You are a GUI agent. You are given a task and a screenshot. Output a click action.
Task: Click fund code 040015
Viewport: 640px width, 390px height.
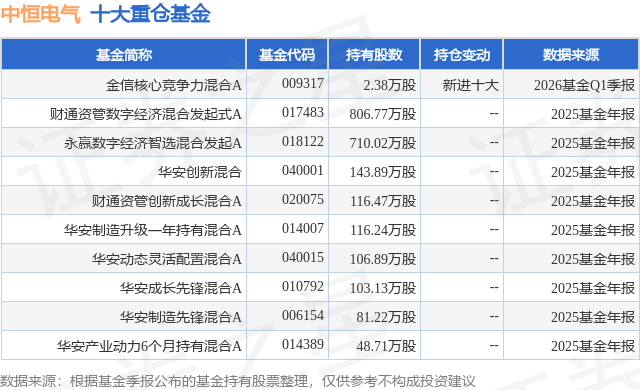pyautogui.click(x=303, y=257)
